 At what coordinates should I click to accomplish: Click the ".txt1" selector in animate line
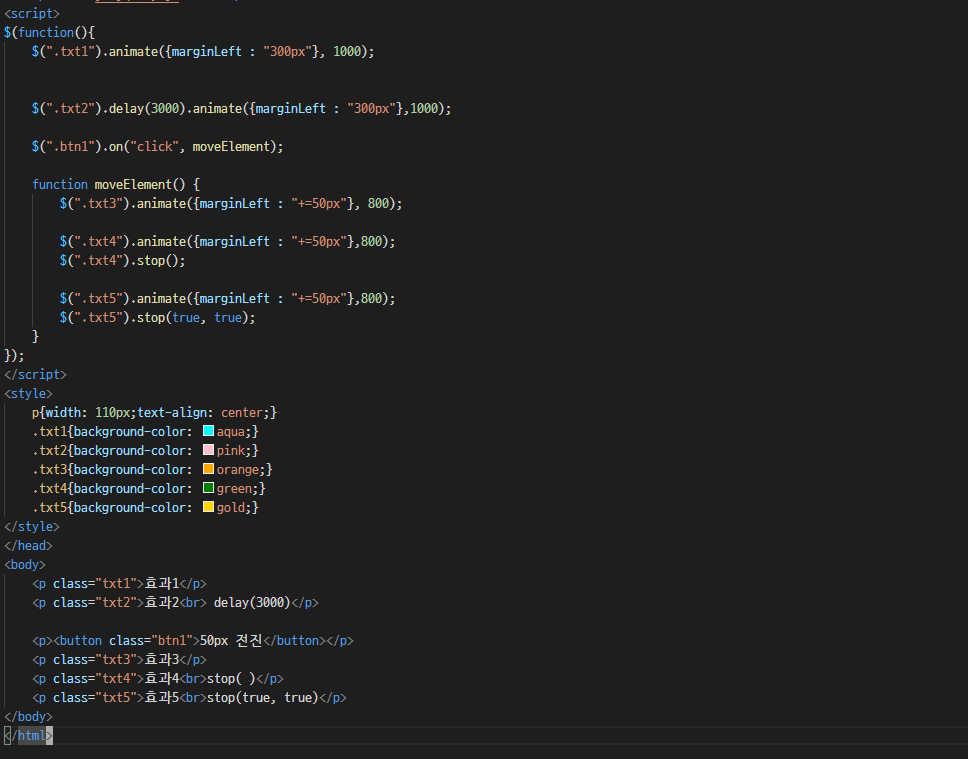click(x=70, y=51)
